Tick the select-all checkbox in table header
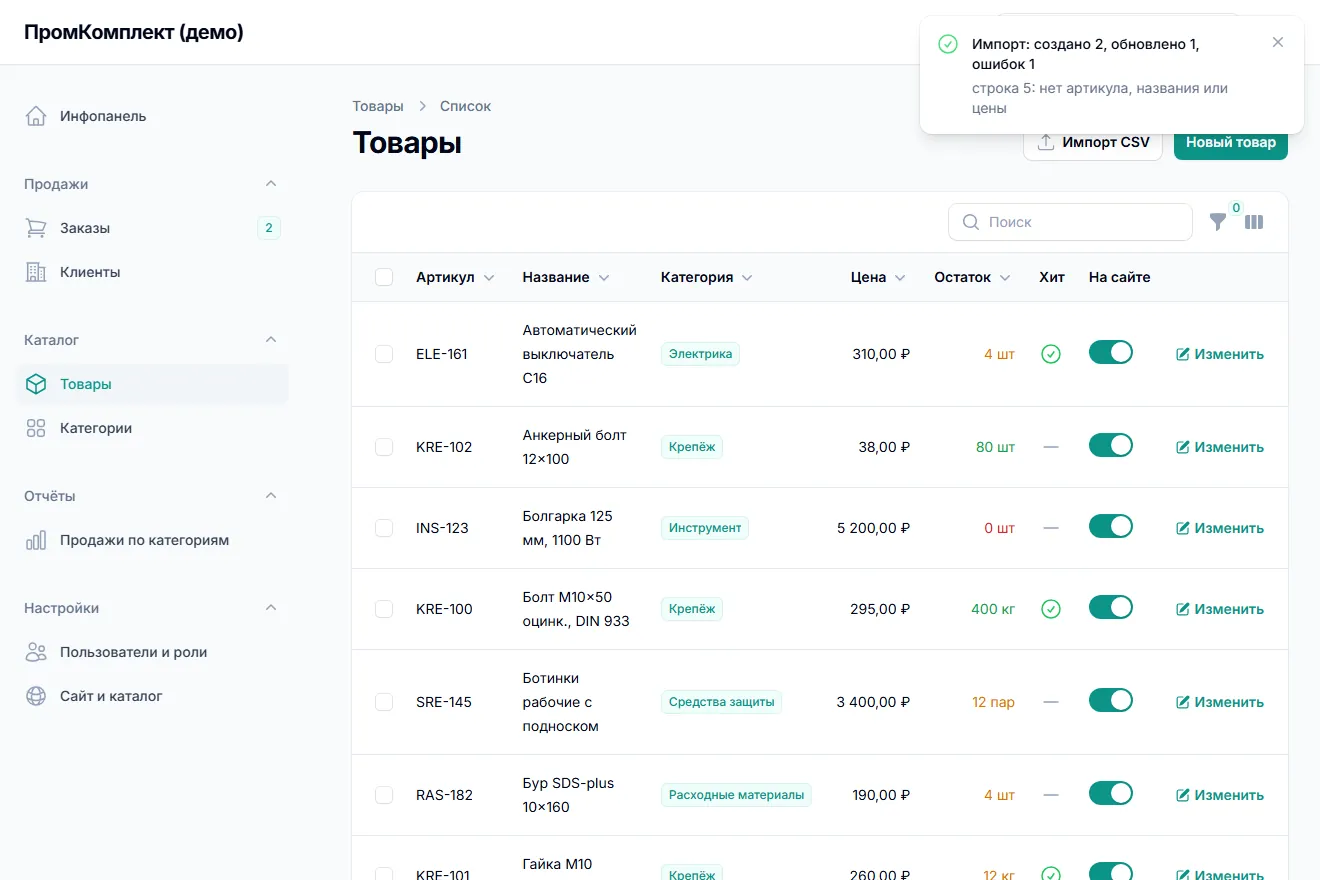The image size is (1320, 880). tap(384, 277)
